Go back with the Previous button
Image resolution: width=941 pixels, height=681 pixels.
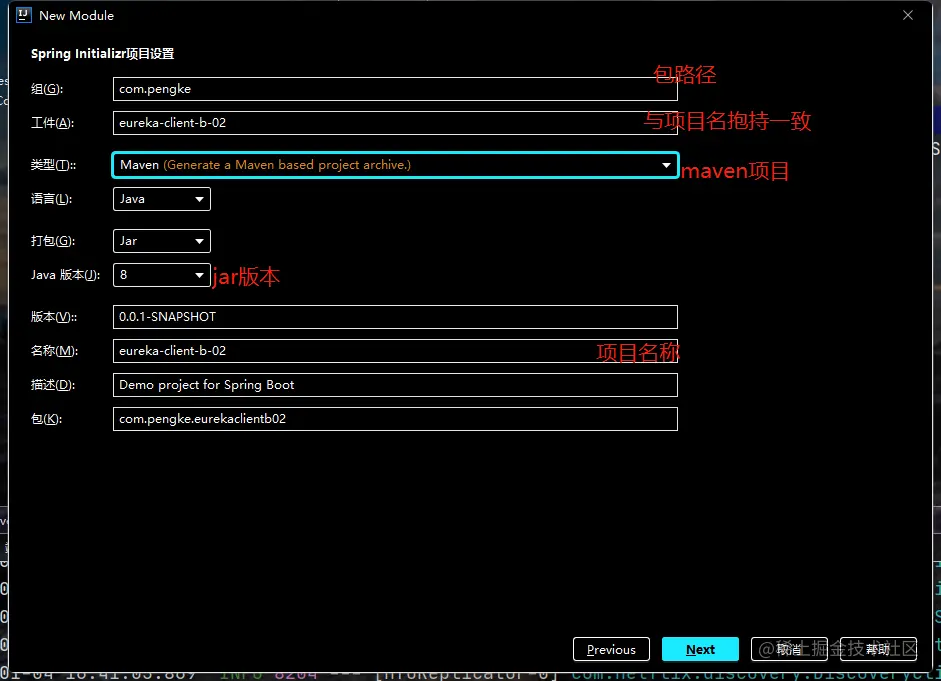pyautogui.click(x=611, y=649)
